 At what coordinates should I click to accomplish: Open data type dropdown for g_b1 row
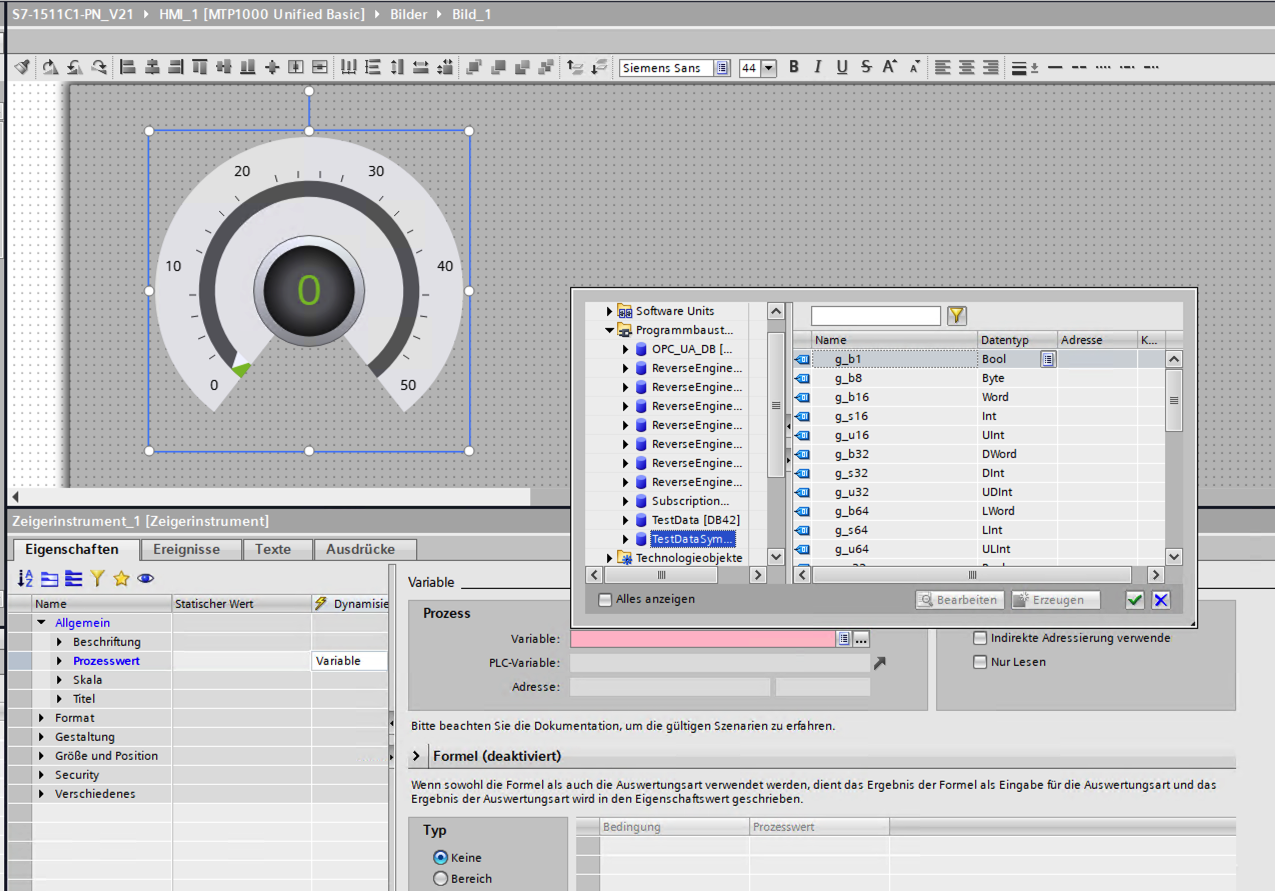tap(1047, 359)
